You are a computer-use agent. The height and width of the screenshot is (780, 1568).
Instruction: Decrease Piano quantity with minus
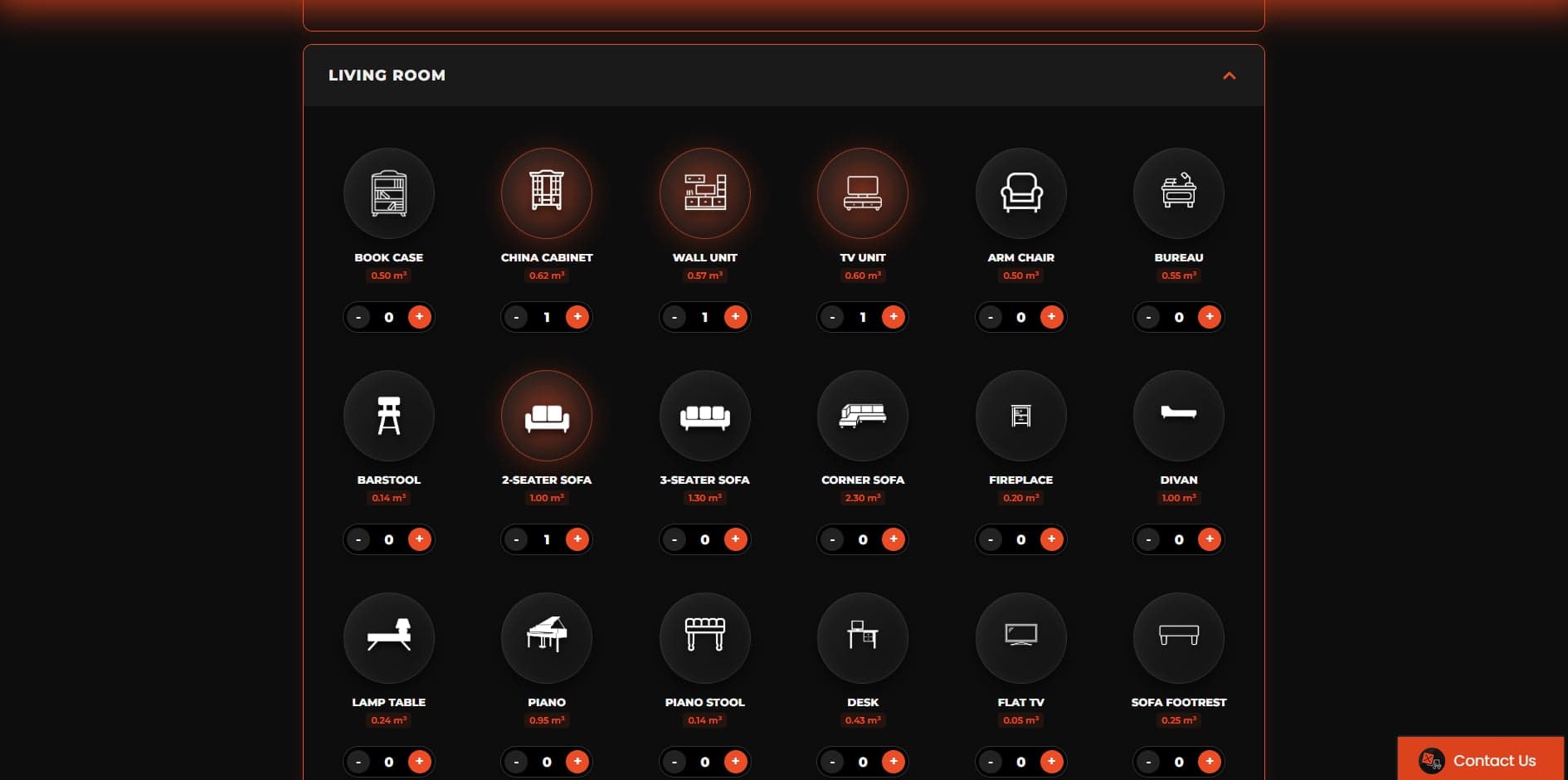pos(516,762)
